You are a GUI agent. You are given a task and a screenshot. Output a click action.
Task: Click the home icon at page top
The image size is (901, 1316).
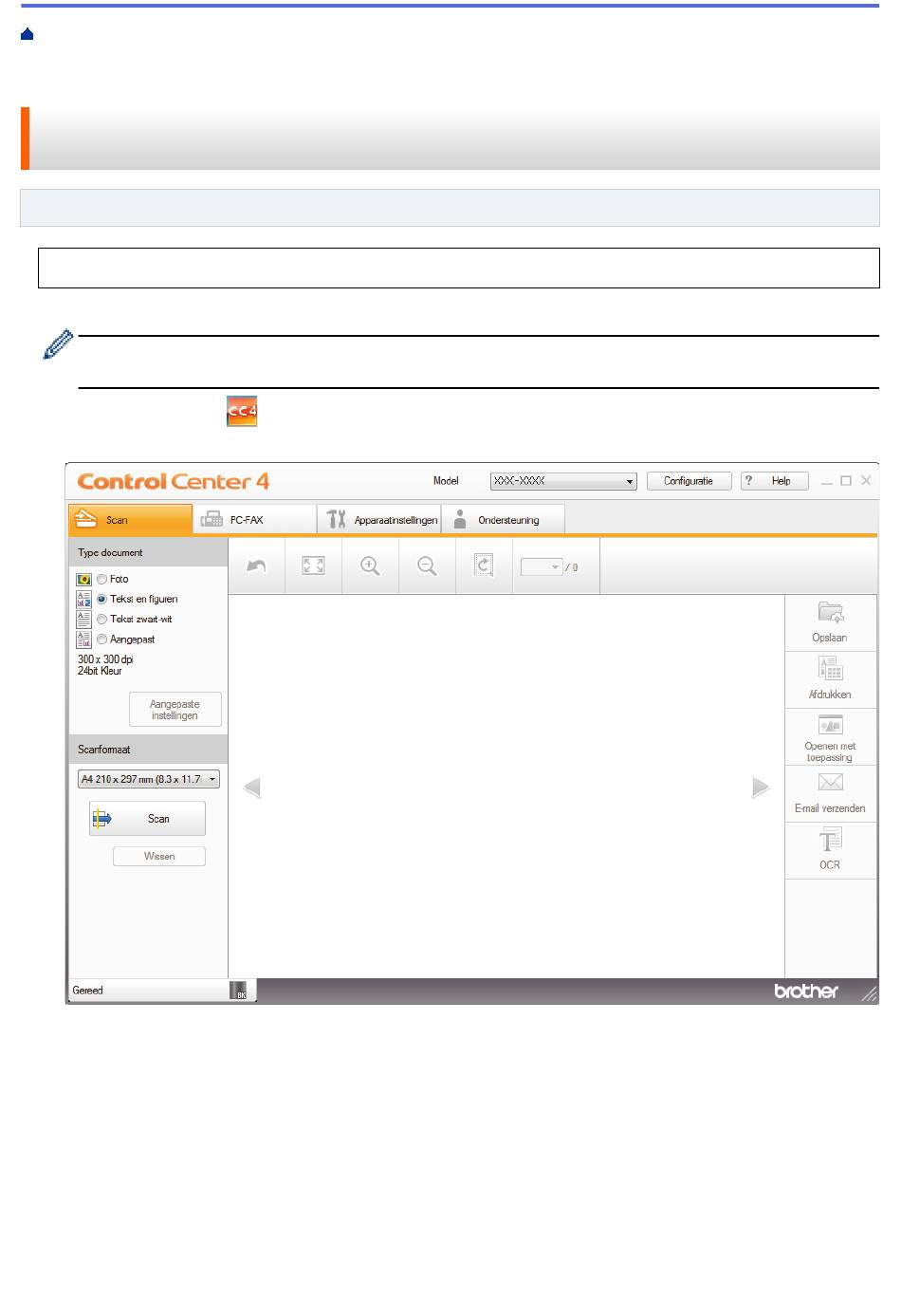(27, 34)
